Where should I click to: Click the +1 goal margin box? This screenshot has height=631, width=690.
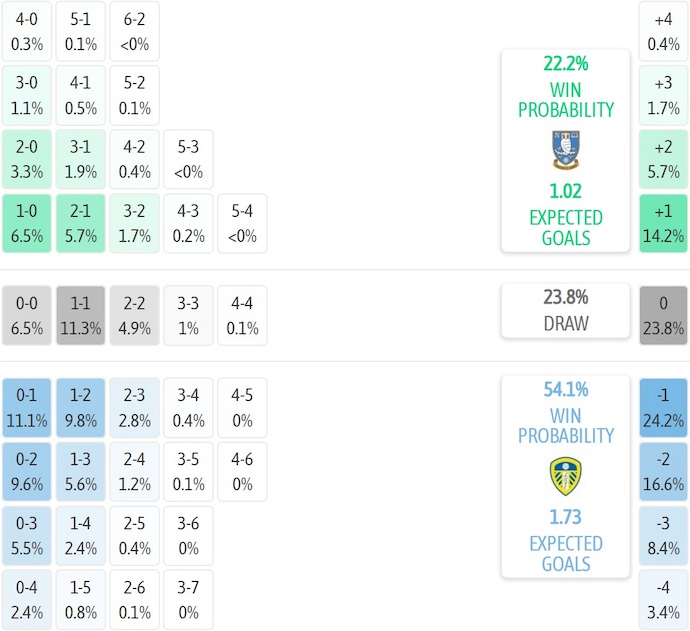point(664,223)
